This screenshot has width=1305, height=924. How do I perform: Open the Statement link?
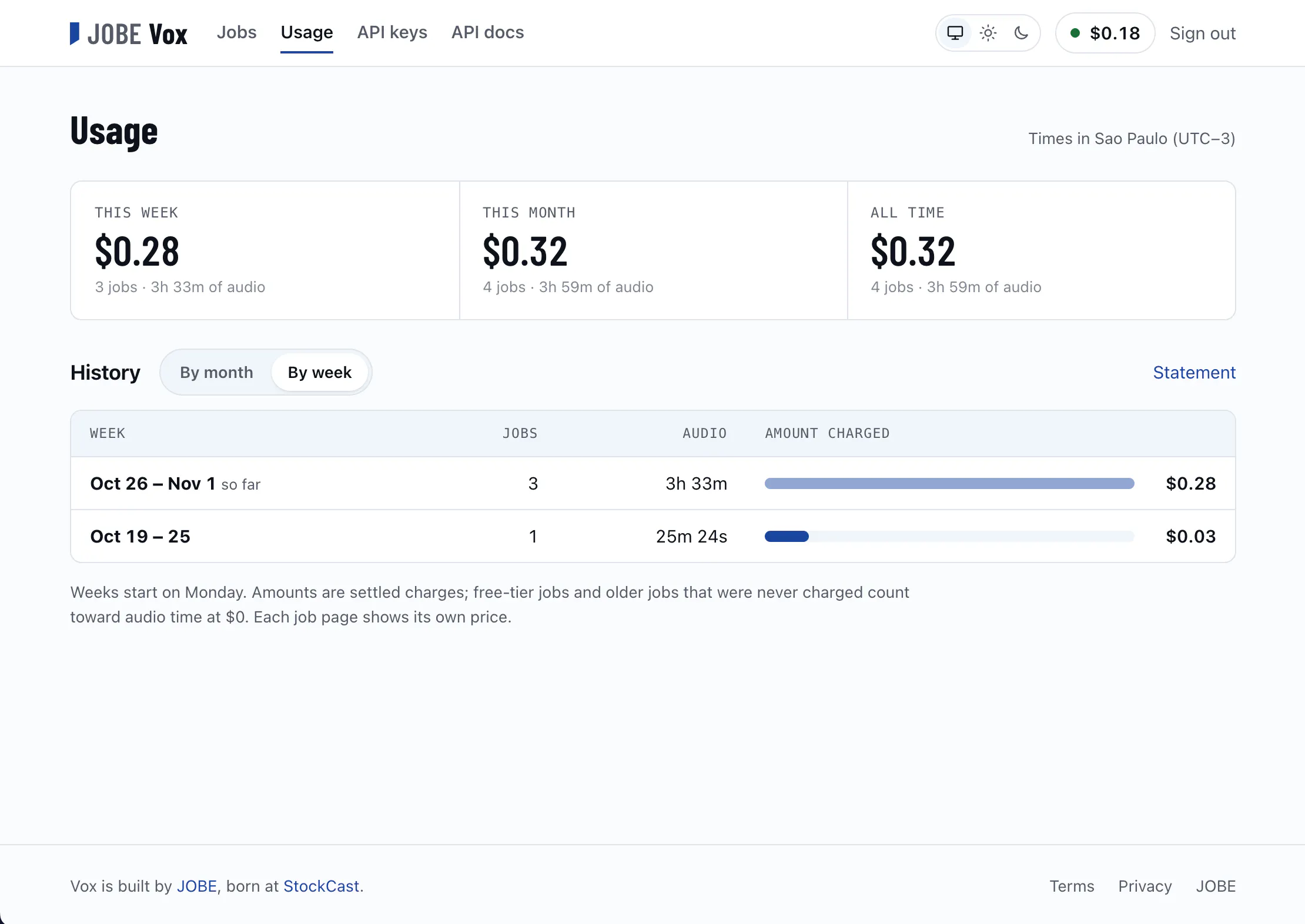tap(1194, 373)
